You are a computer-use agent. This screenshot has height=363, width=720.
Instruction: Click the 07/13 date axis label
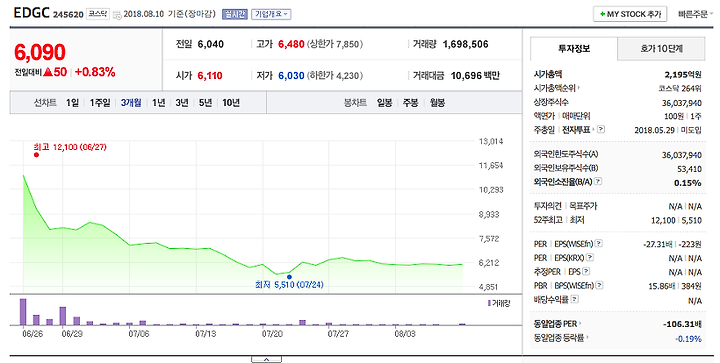[x=205, y=334]
